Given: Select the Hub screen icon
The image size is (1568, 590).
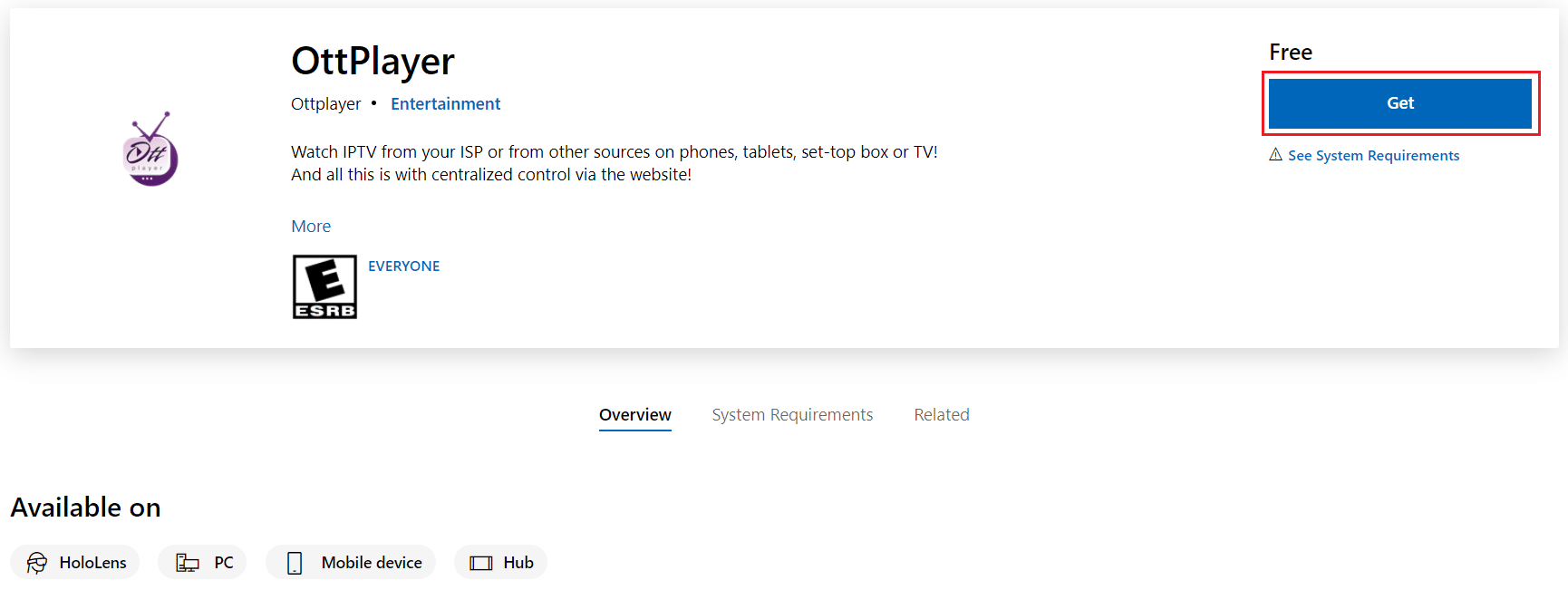Looking at the screenshot, I should 480,562.
